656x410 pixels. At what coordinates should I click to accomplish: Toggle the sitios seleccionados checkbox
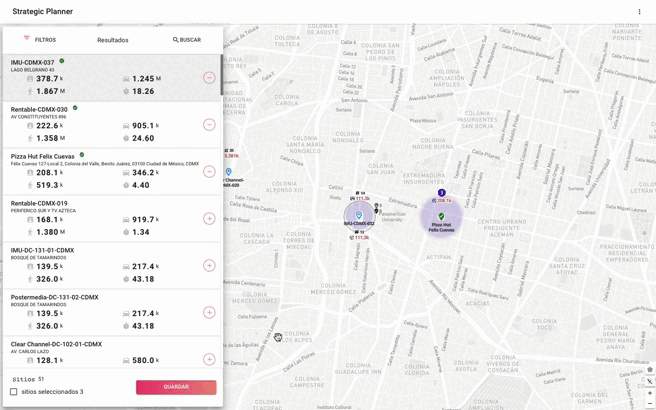pos(14,392)
